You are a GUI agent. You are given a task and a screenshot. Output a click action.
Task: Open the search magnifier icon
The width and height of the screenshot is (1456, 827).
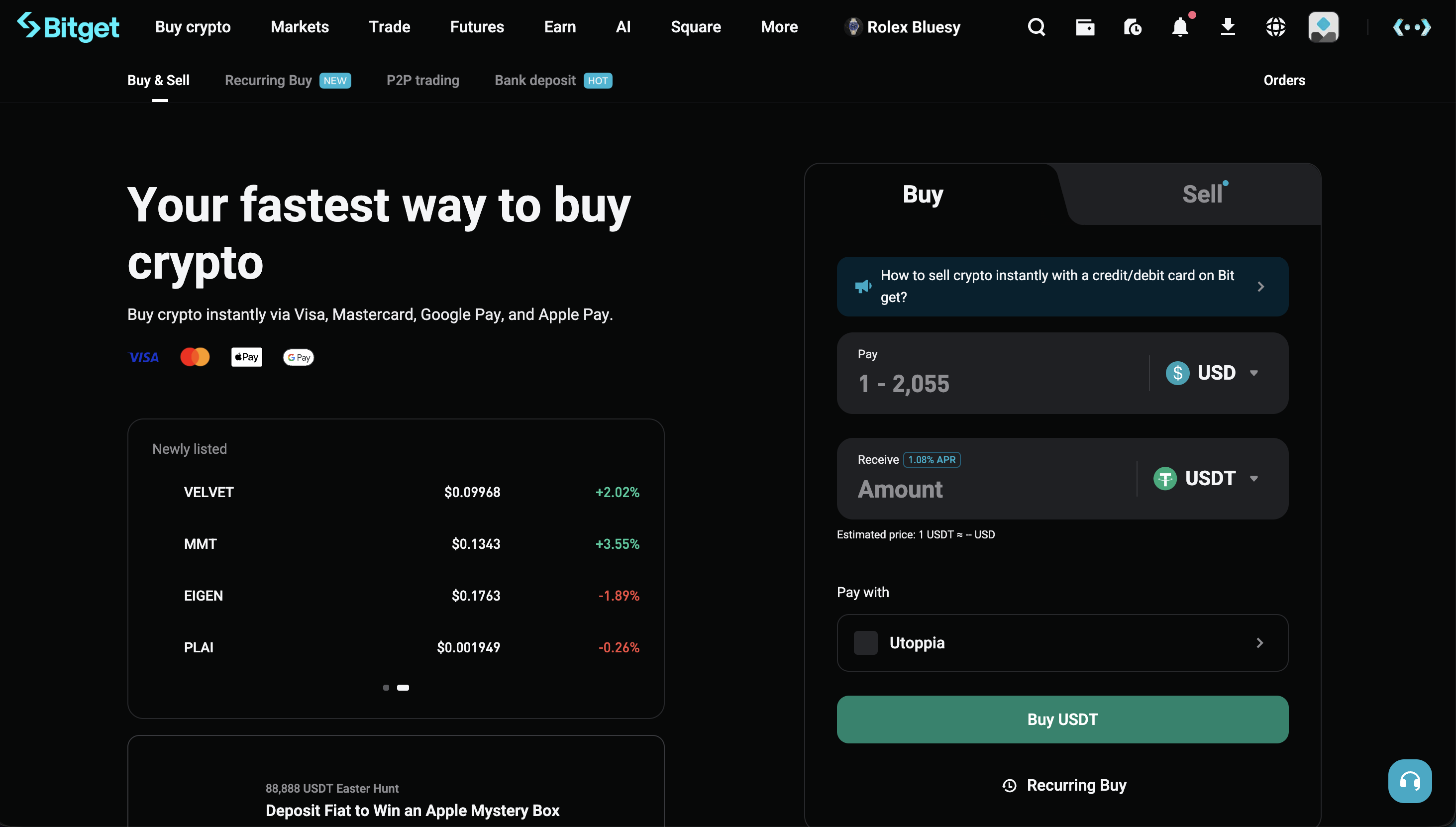(x=1037, y=27)
